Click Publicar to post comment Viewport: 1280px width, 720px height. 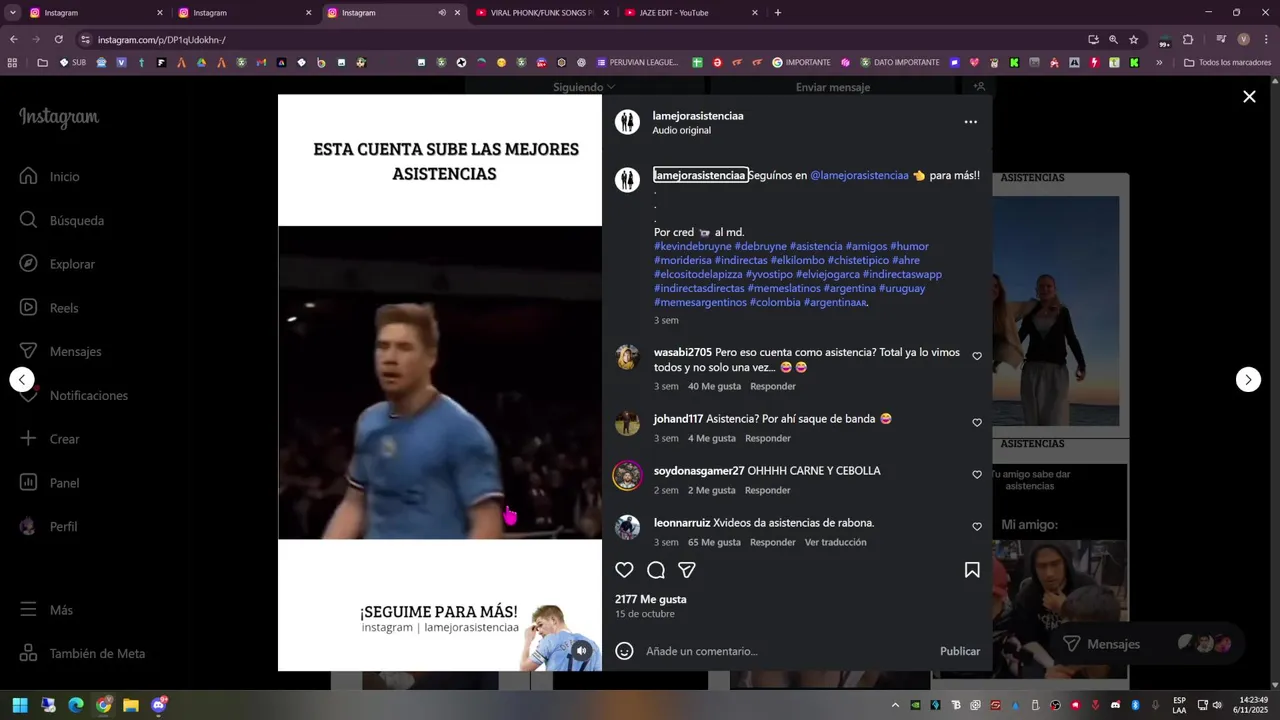(960, 651)
